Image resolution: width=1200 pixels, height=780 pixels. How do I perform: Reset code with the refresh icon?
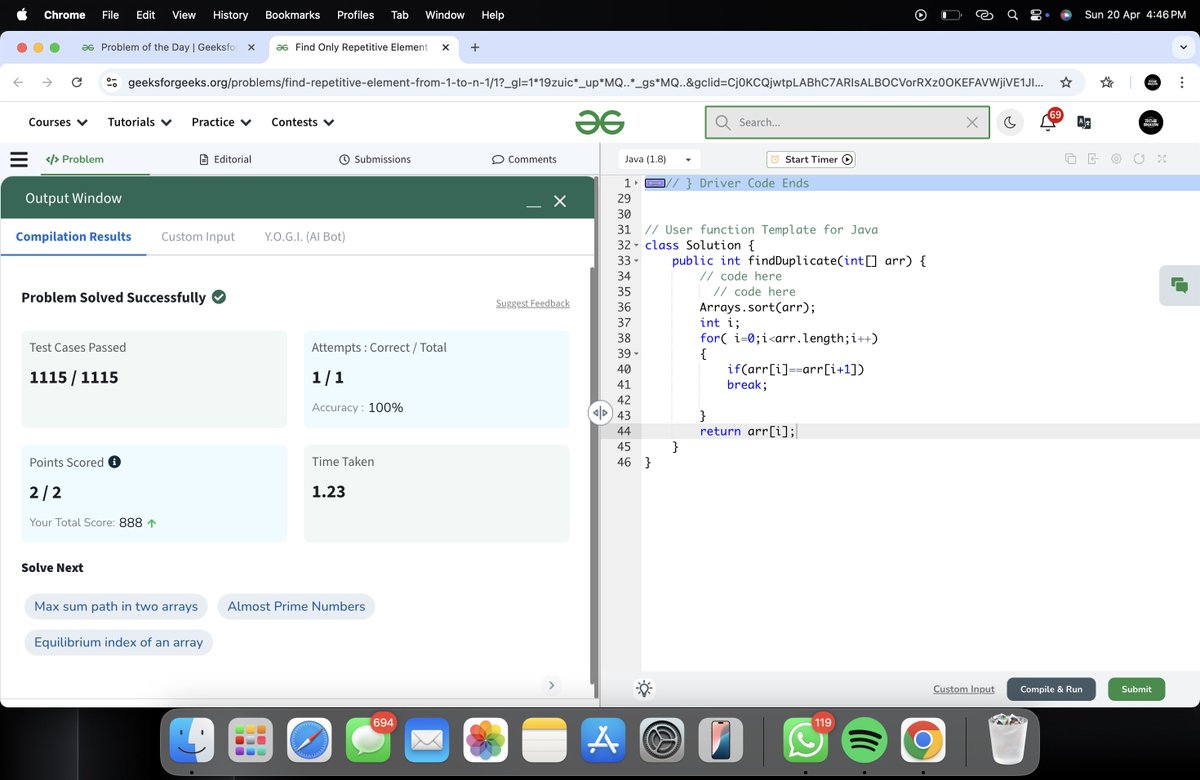tap(1139, 159)
